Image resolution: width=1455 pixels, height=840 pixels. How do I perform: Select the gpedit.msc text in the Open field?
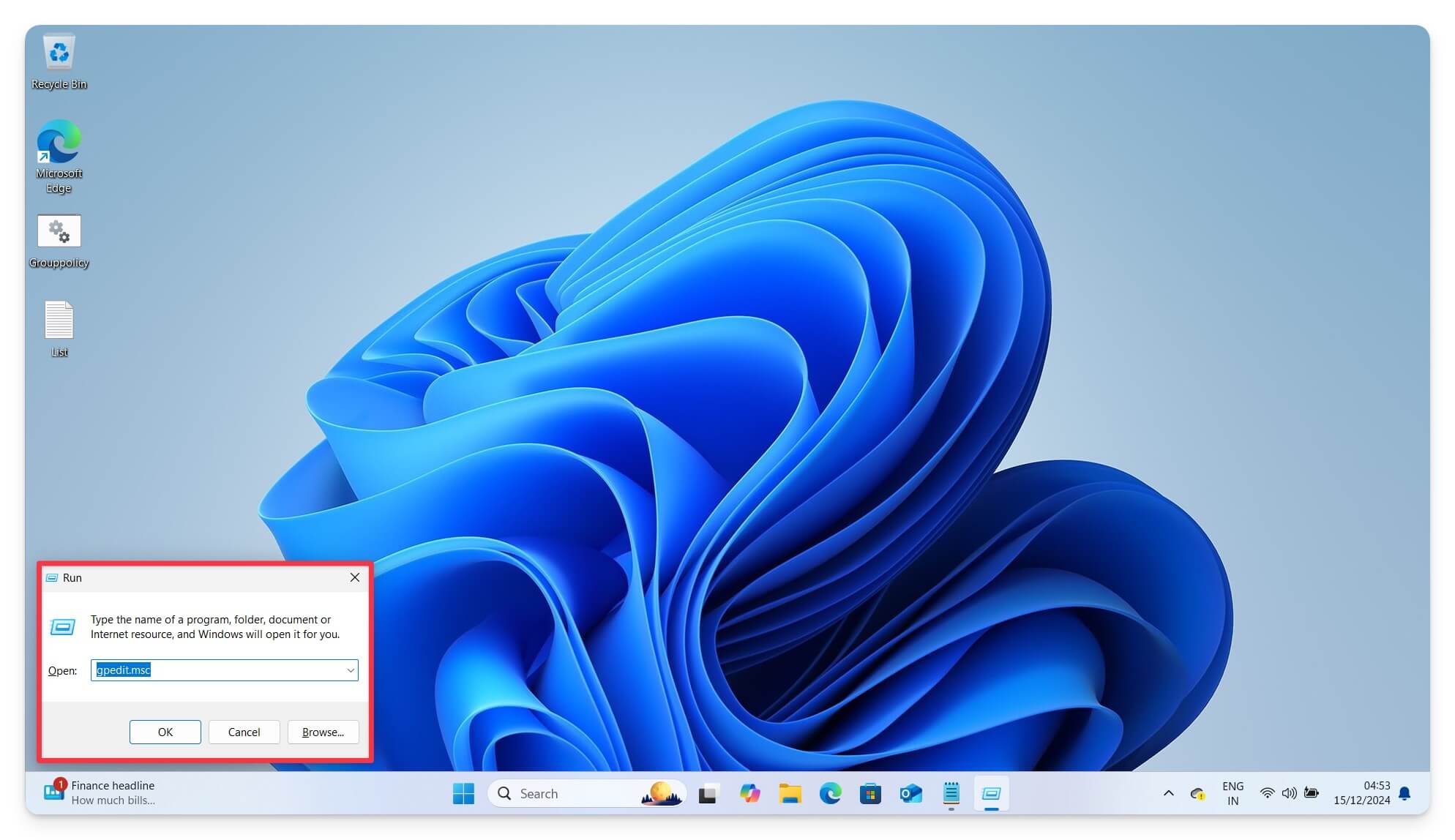pyautogui.click(x=124, y=670)
